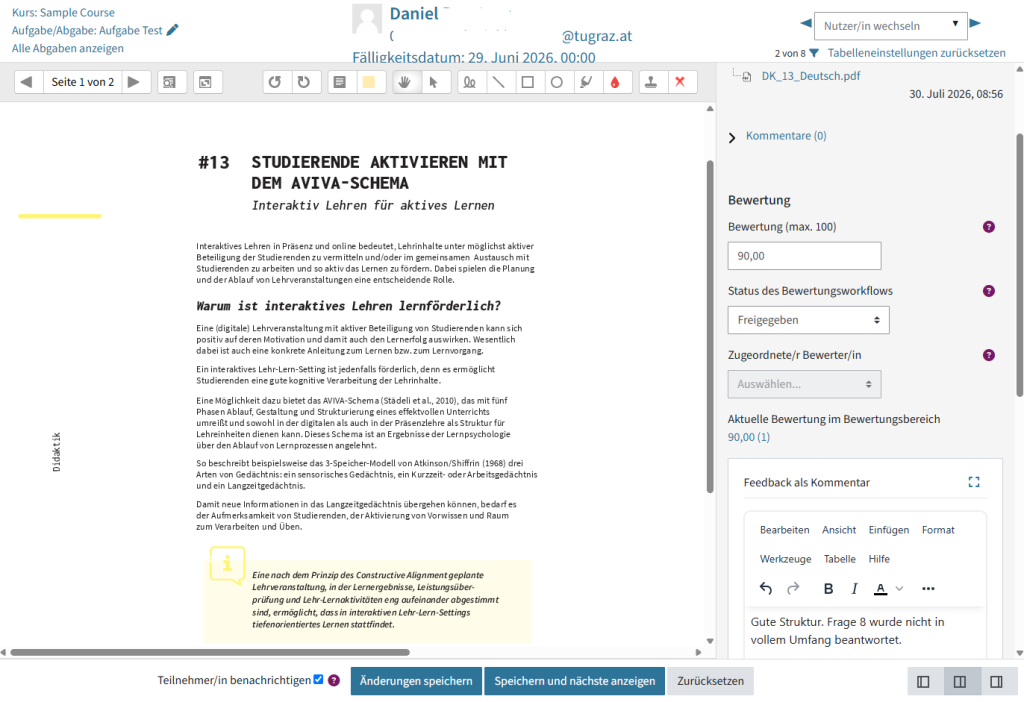Screen dimensions: 1024x702
Task: Apply italic in feedback editor
Action: pyautogui.click(x=854, y=589)
